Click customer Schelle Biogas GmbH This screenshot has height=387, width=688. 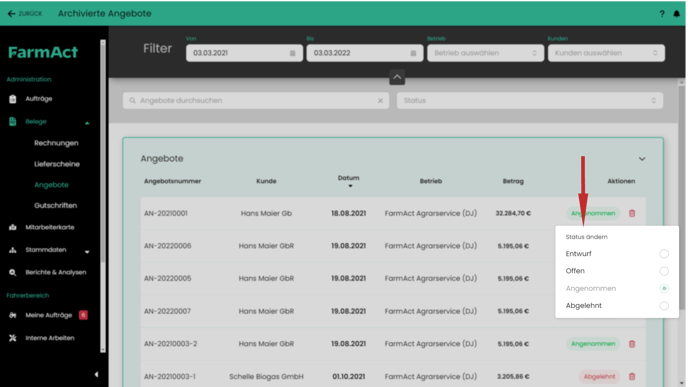point(266,376)
